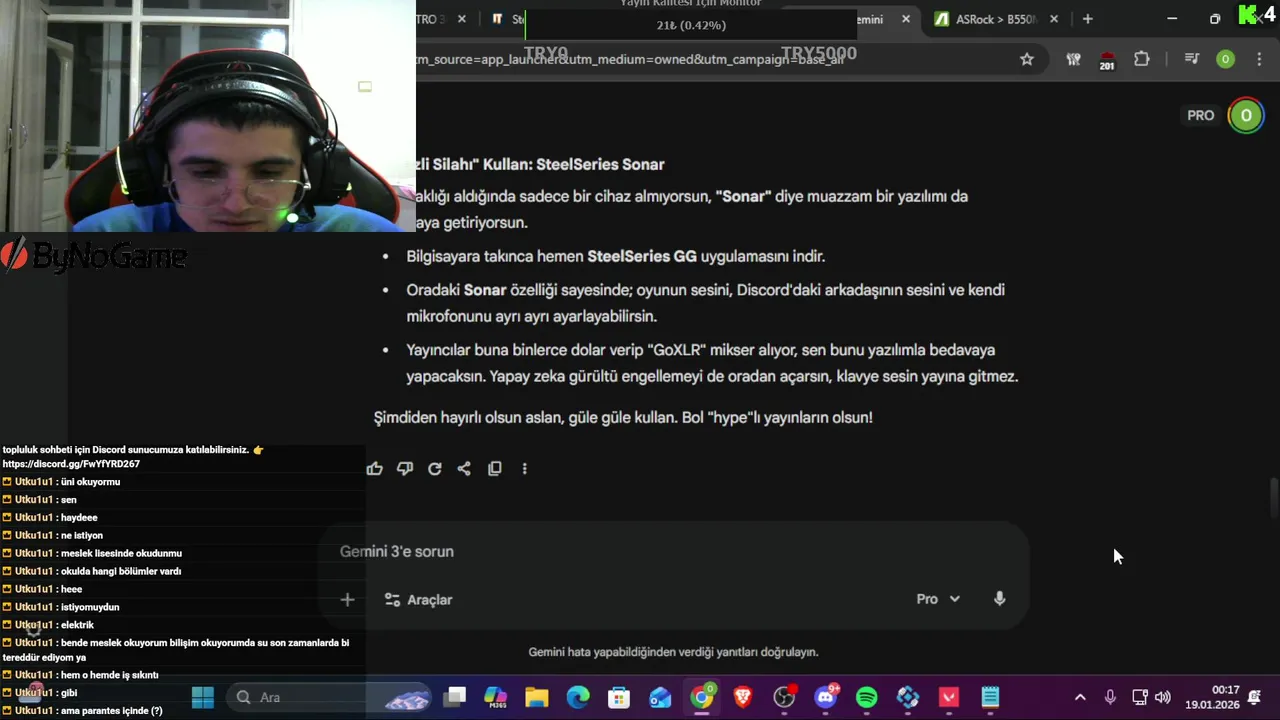Add a file with the plus icon
Viewport: 1280px width, 720px height.
pyautogui.click(x=347, y=600)
